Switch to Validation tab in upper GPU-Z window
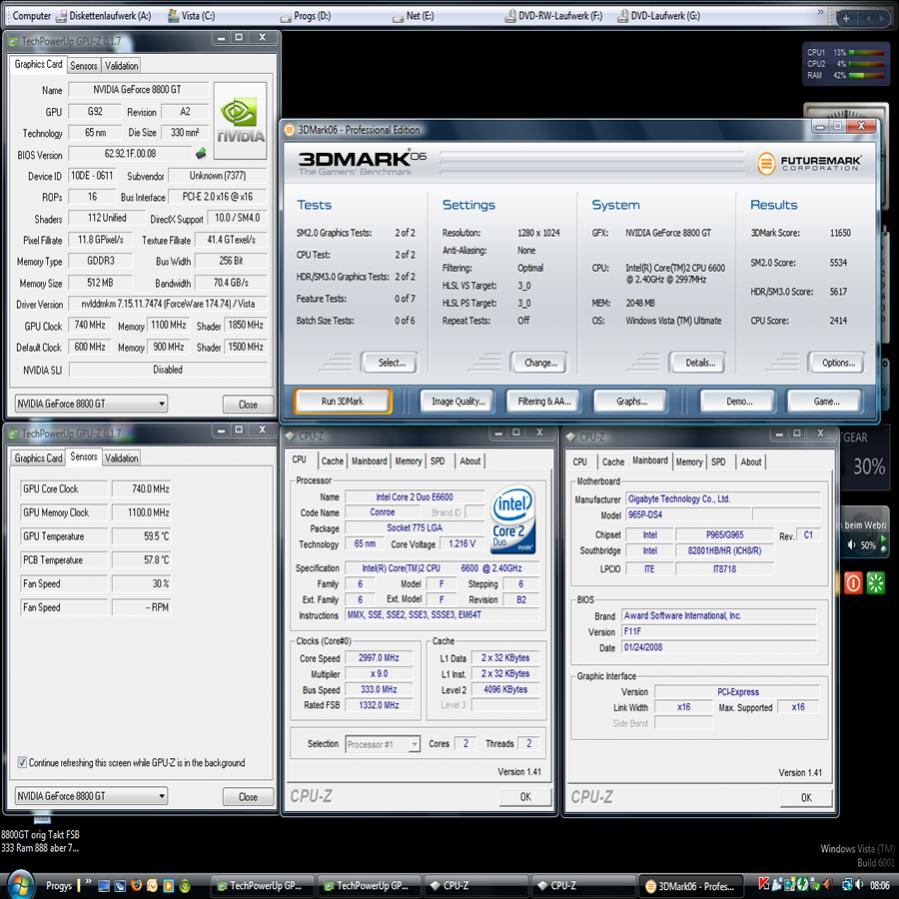 coord(122,65)
